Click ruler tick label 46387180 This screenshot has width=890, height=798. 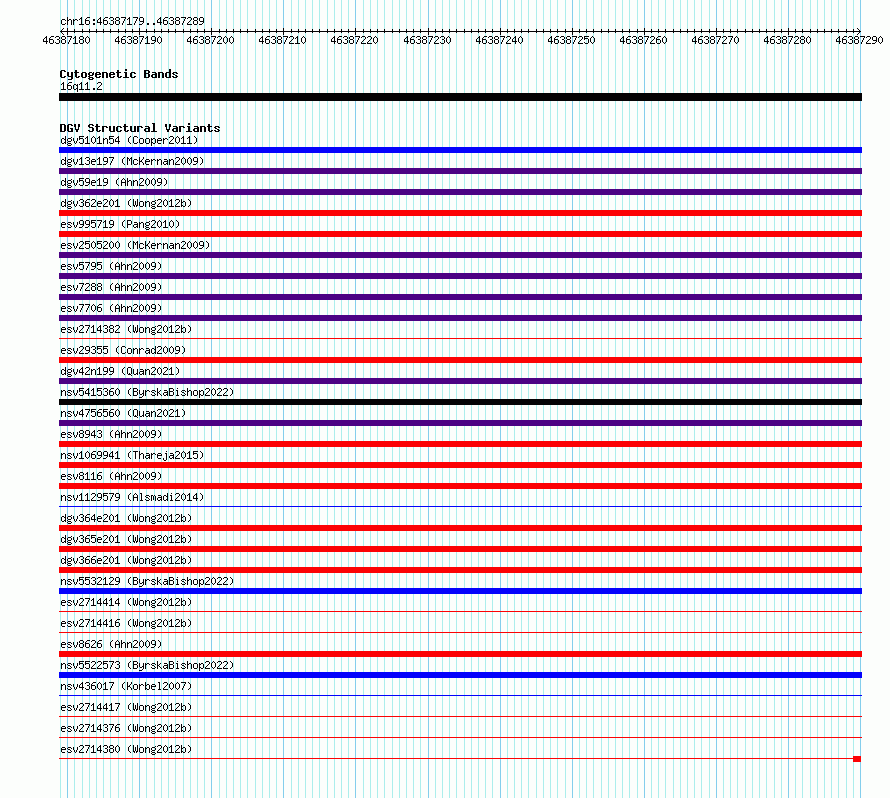tap(66, 40)
